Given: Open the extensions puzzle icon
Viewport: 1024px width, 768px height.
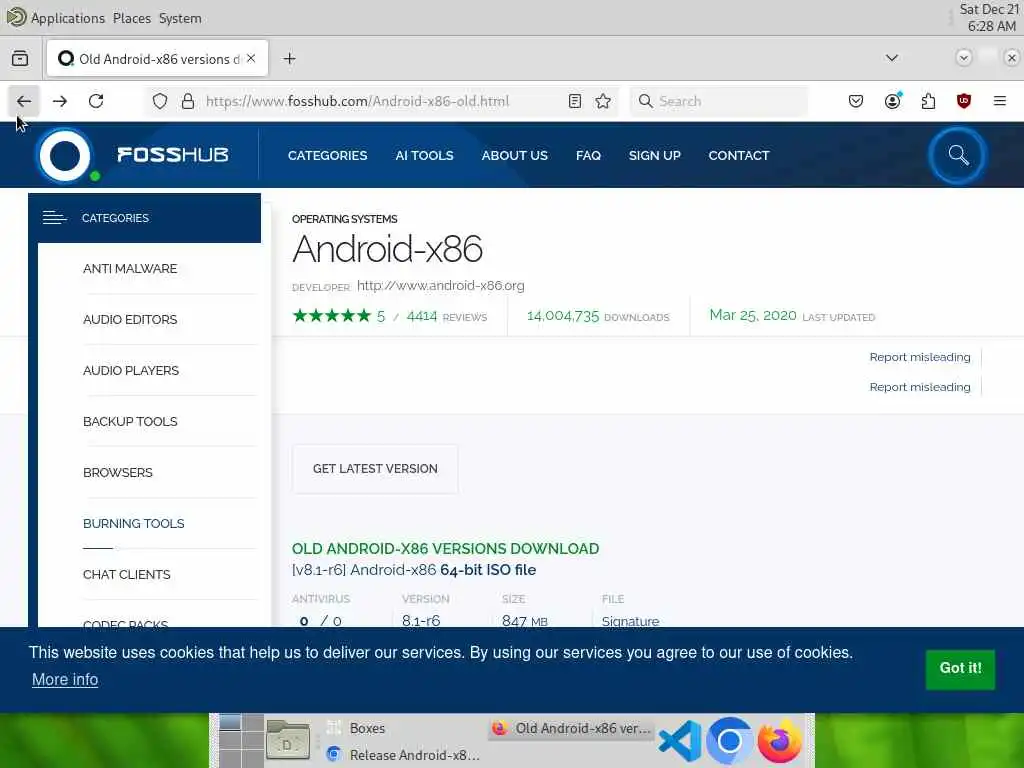Looking at the screenshot, I should click(928, 101).
